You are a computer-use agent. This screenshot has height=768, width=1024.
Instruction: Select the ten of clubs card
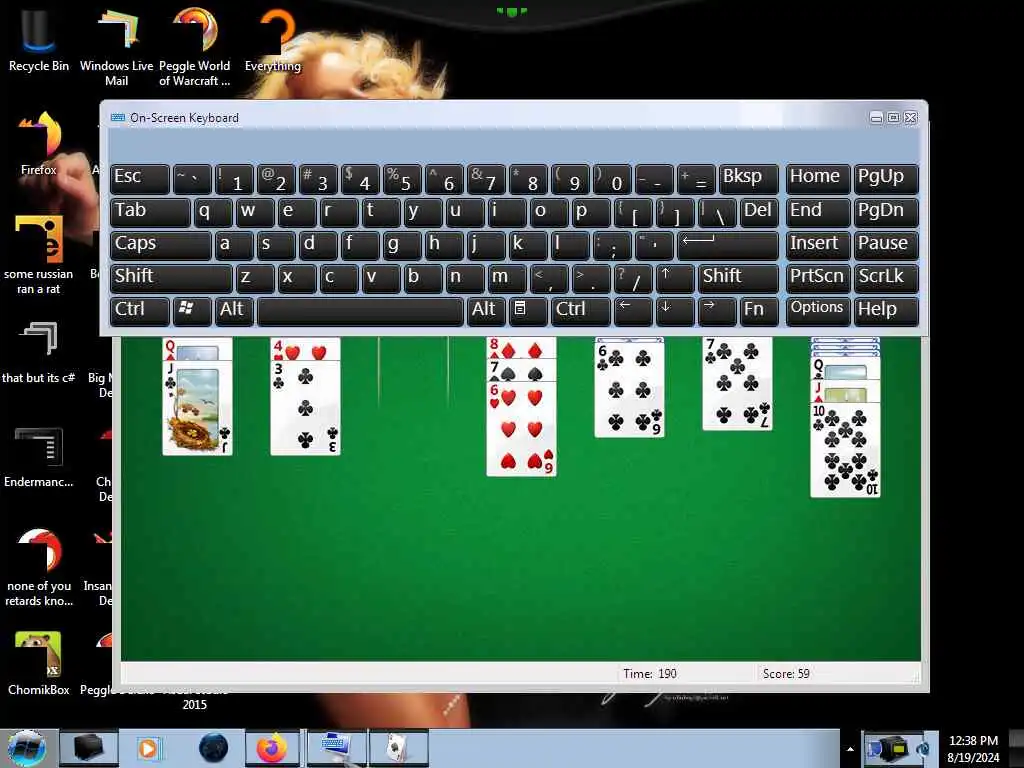tap(845, 451)
